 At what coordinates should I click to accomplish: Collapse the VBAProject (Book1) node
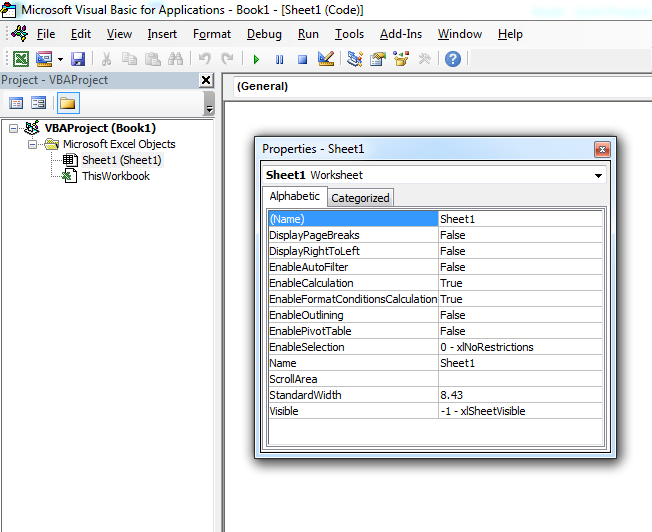(x=13, y=129)
